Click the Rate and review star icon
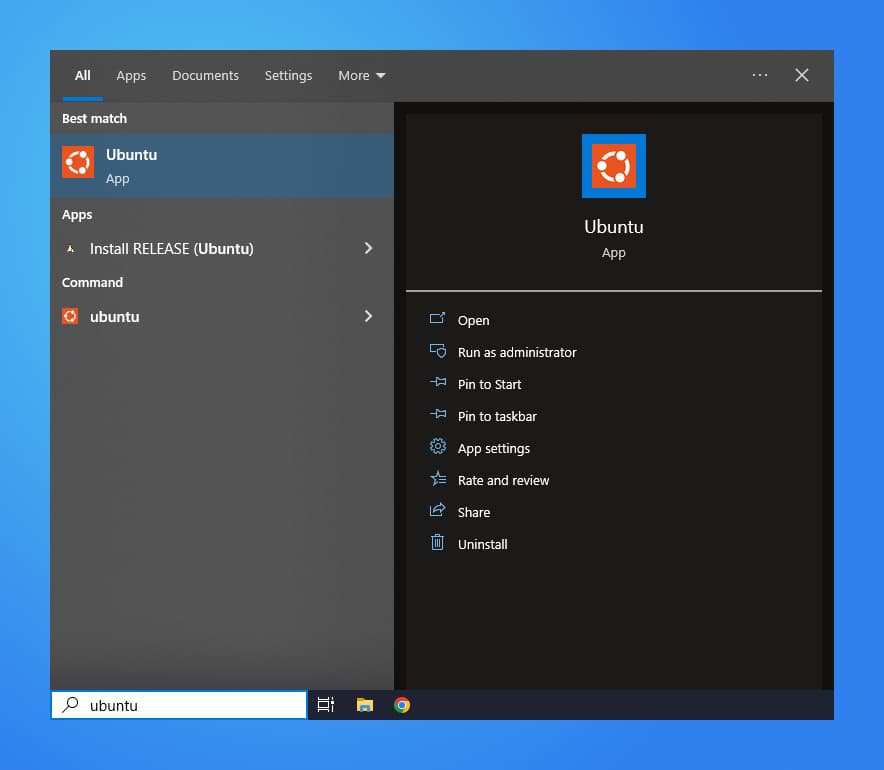Image resolution: width=884 pixels, height=770 pixels. click(437, 480)
